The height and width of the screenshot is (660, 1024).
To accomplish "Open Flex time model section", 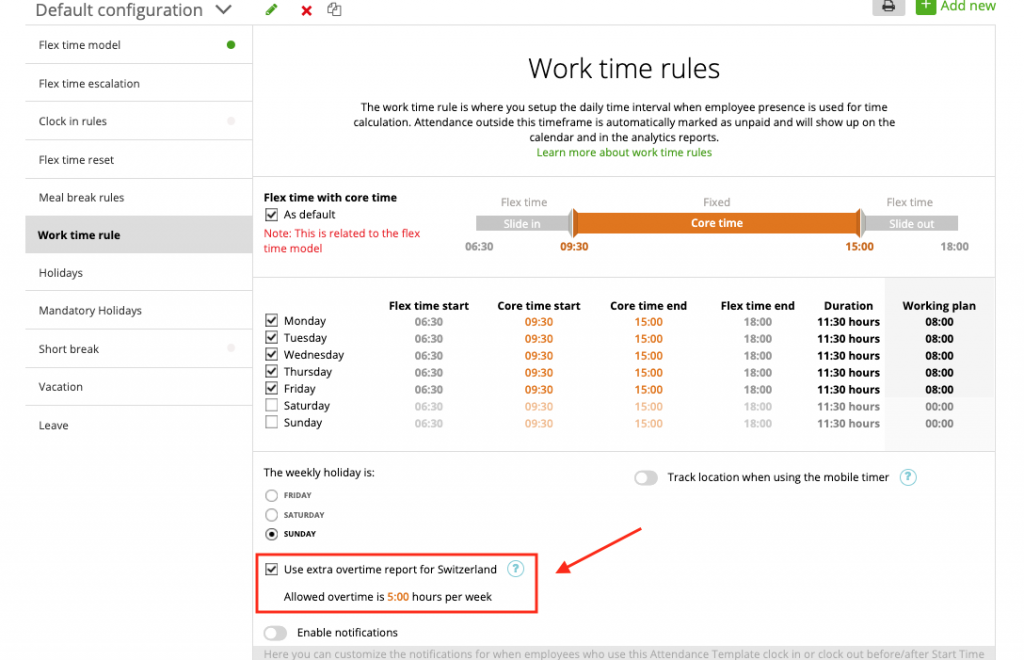I will coord(138,45).
